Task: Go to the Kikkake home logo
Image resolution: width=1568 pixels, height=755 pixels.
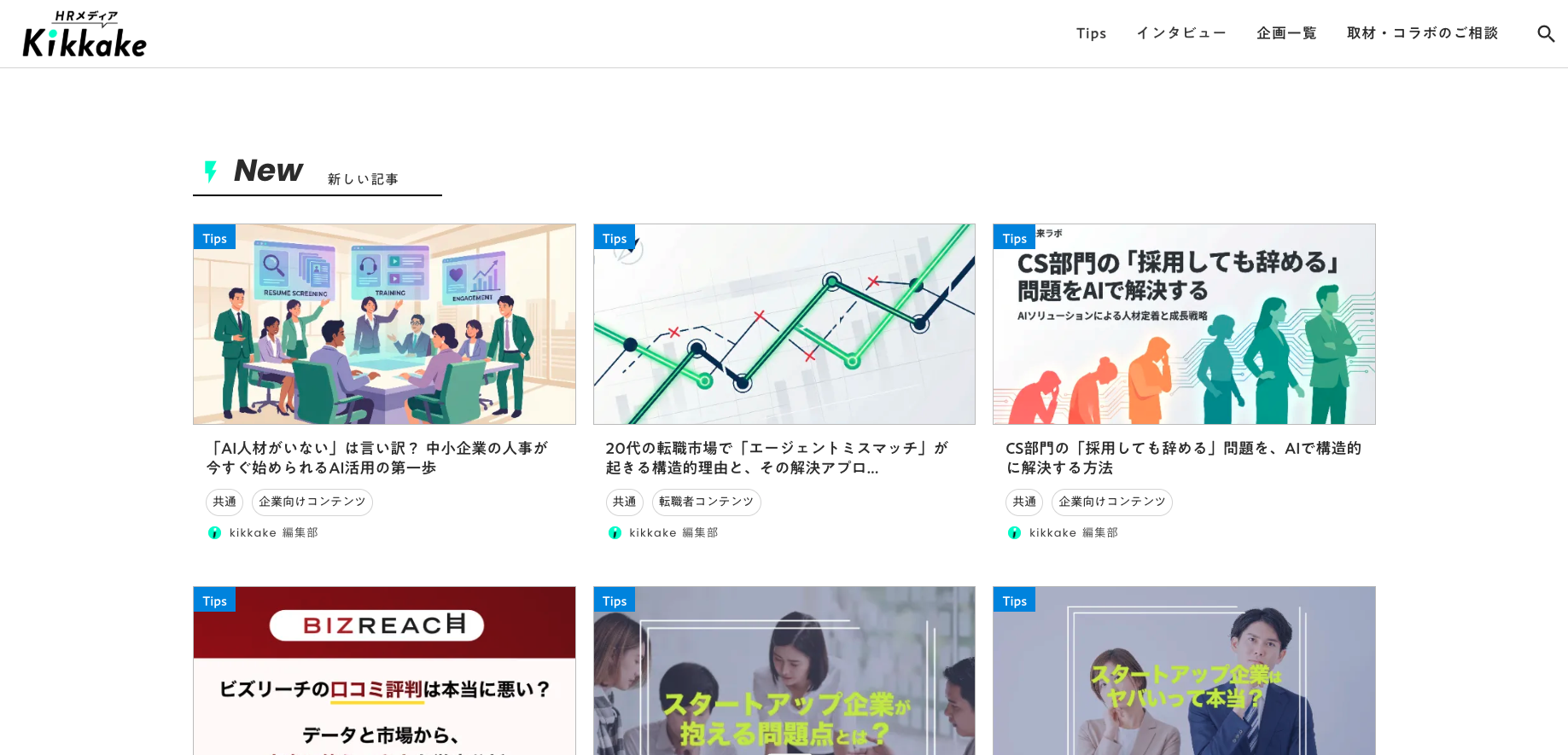Action: click(x=85, y=34)
